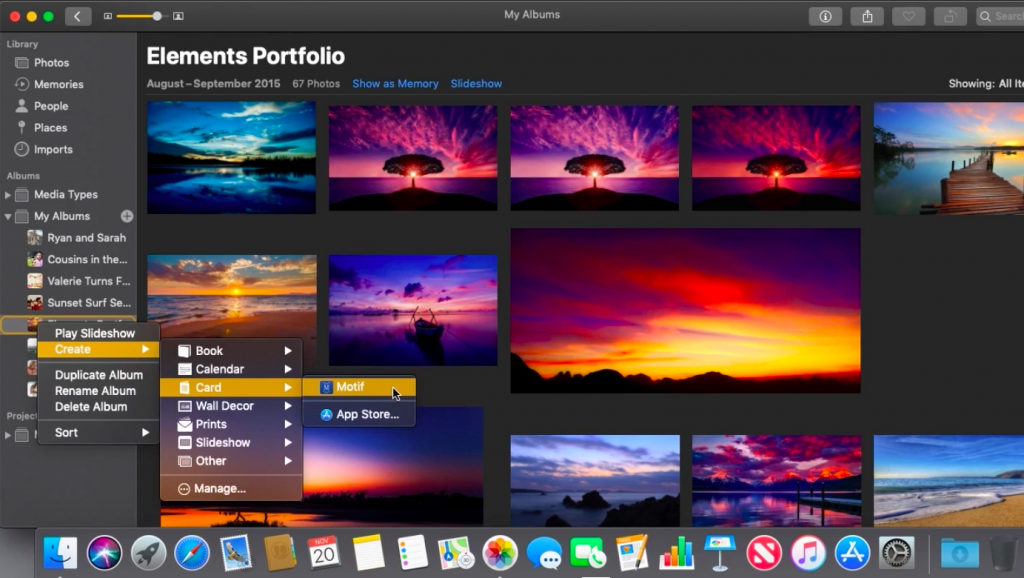
Task: Select Card in the Create submenu
Action: (231, 387)
